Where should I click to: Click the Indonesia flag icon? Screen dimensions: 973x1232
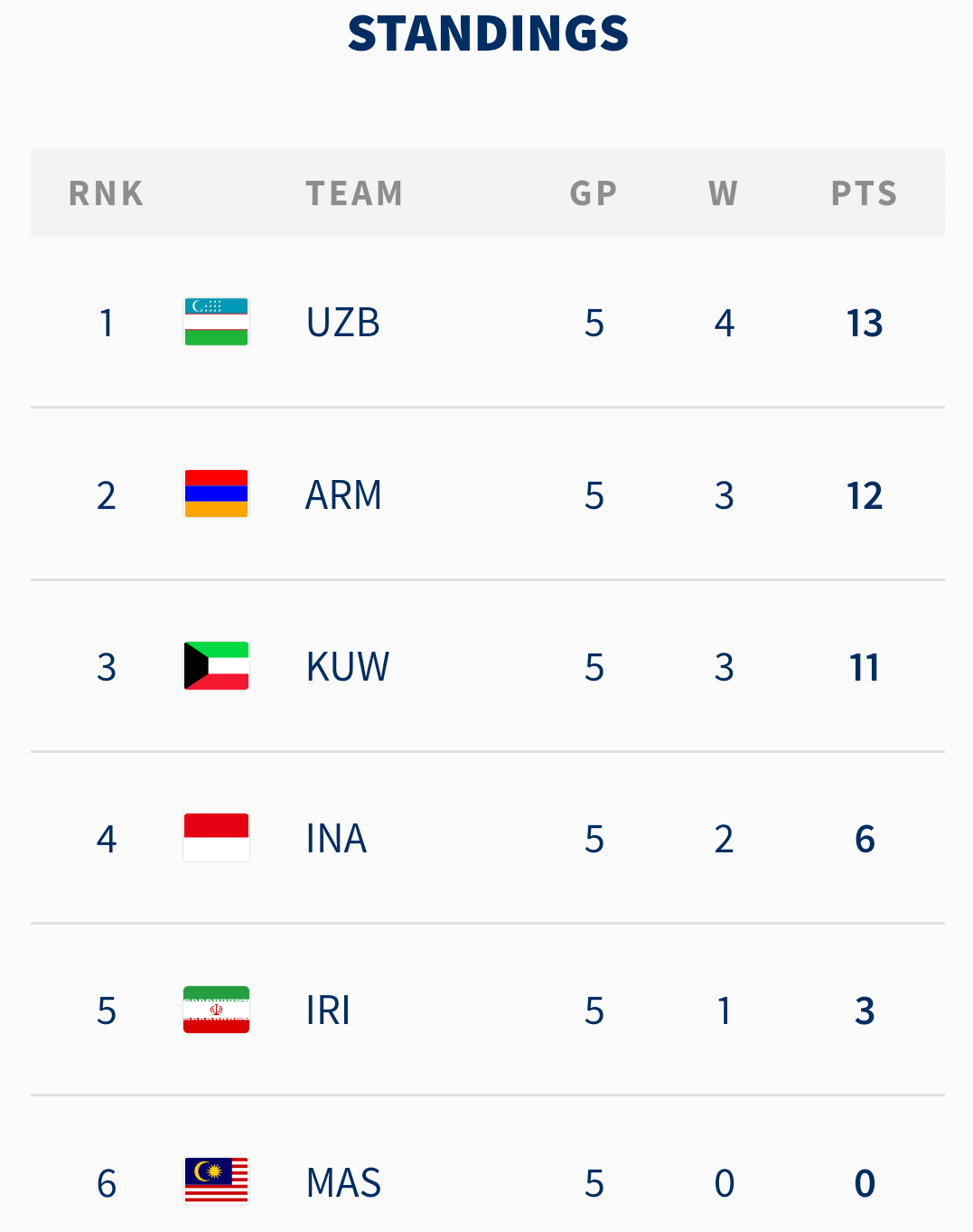pyautogui.click(x=216, y=838)
